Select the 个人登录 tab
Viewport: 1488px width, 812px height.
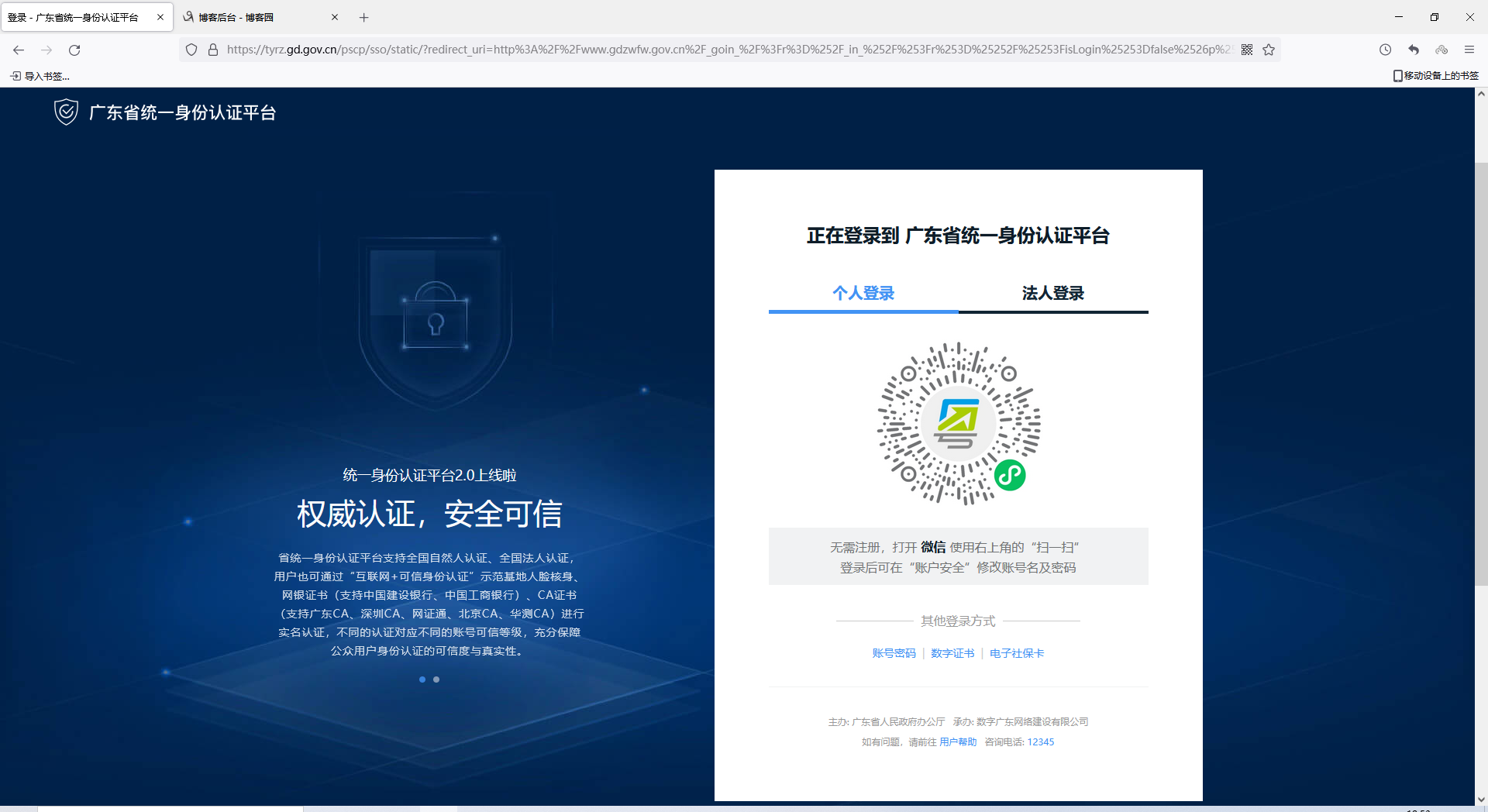click(x=863, y=293)
